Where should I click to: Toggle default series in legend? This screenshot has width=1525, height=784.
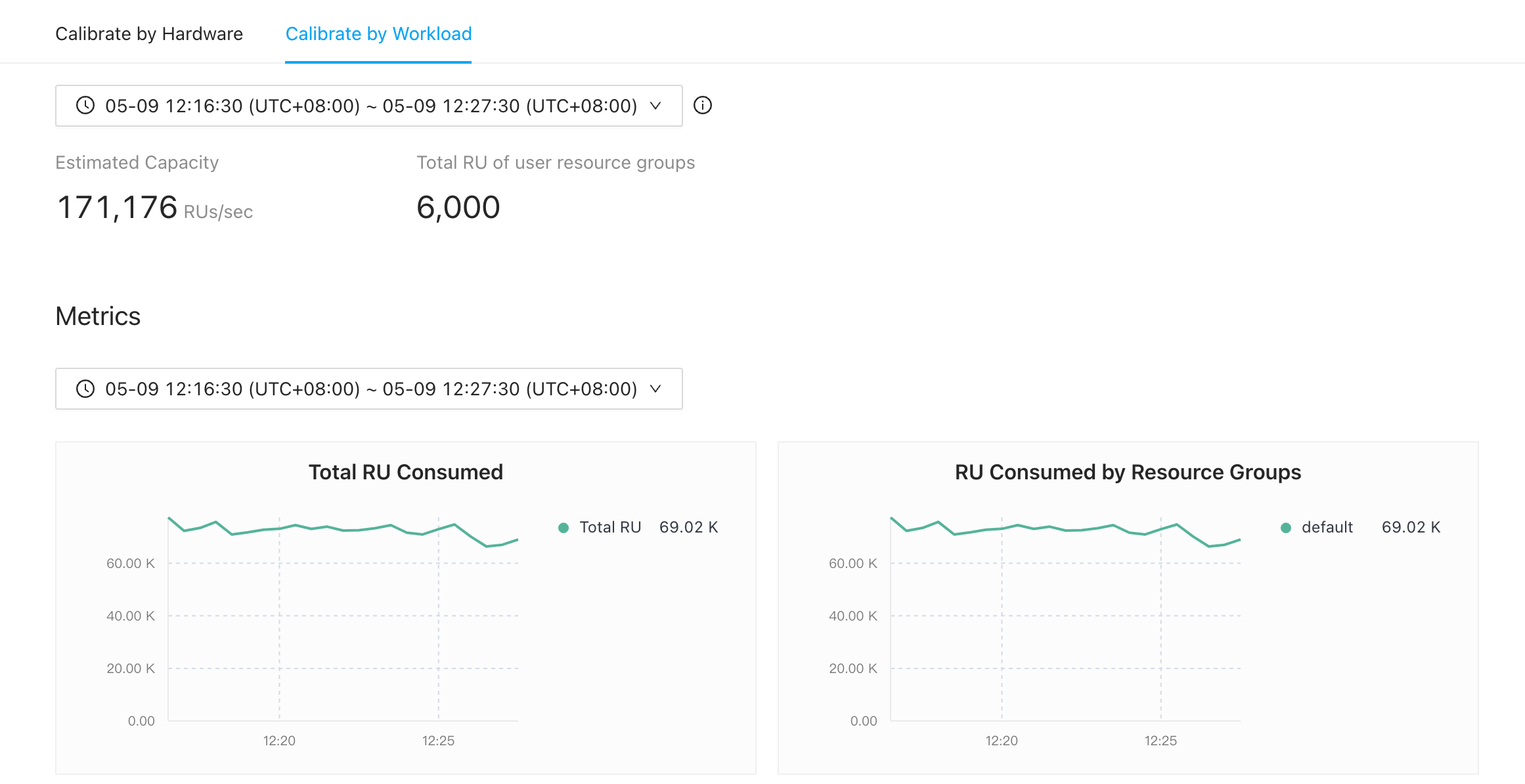pyautogui.click(x=1327, y=527)
